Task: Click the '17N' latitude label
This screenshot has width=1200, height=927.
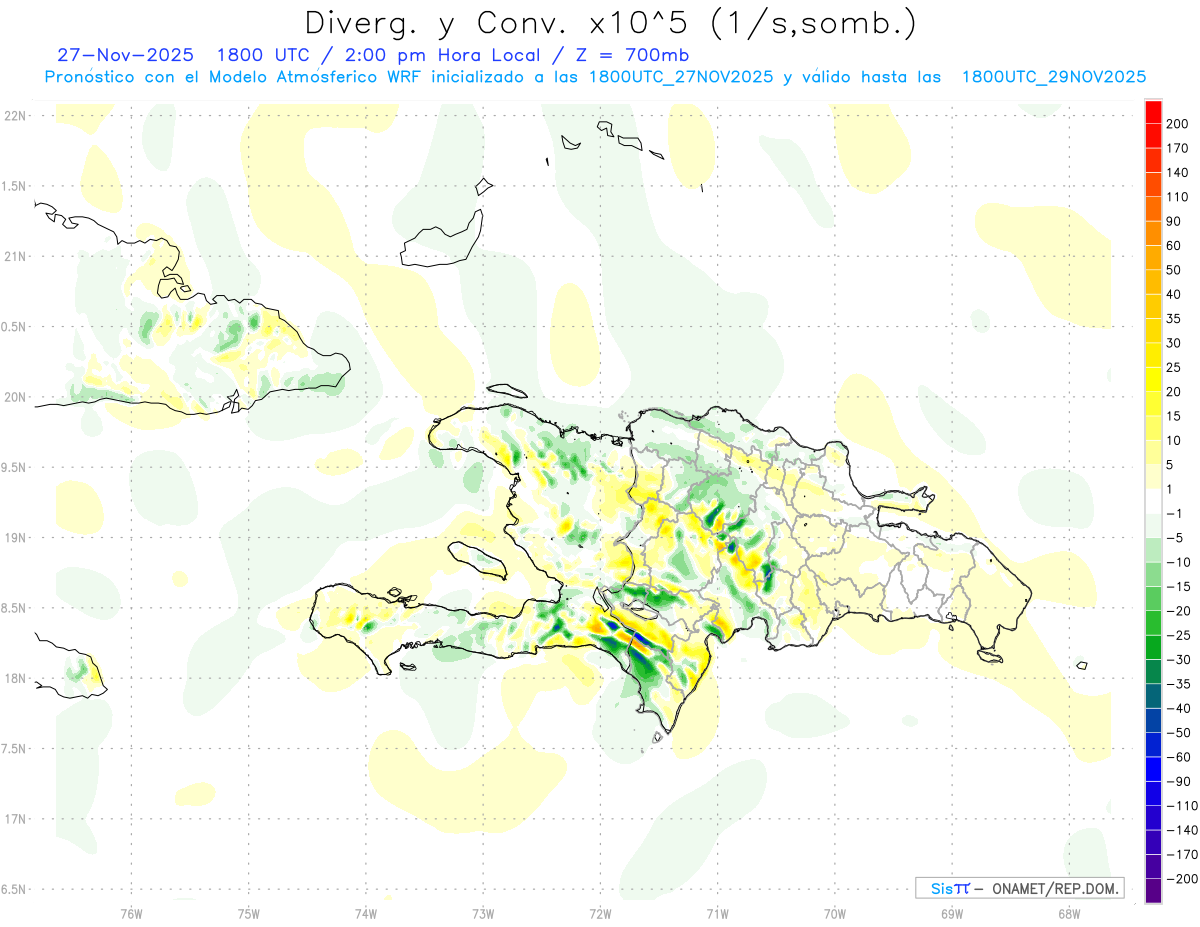Action: [14, 819]
